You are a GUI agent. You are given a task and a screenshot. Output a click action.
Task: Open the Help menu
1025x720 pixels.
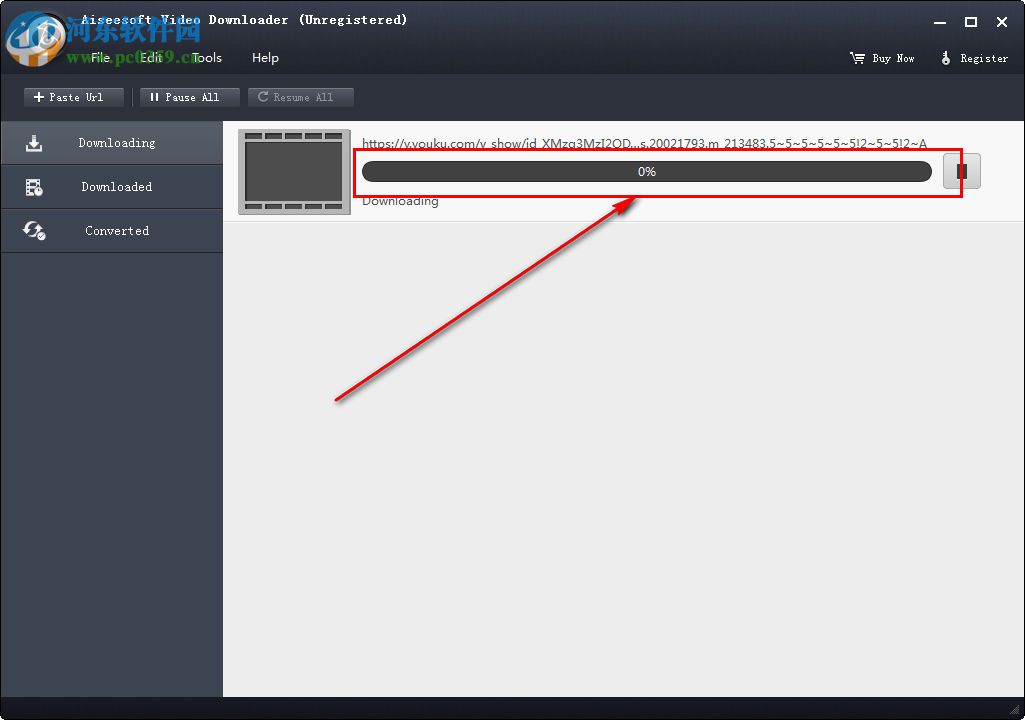(x=265, y=58)
